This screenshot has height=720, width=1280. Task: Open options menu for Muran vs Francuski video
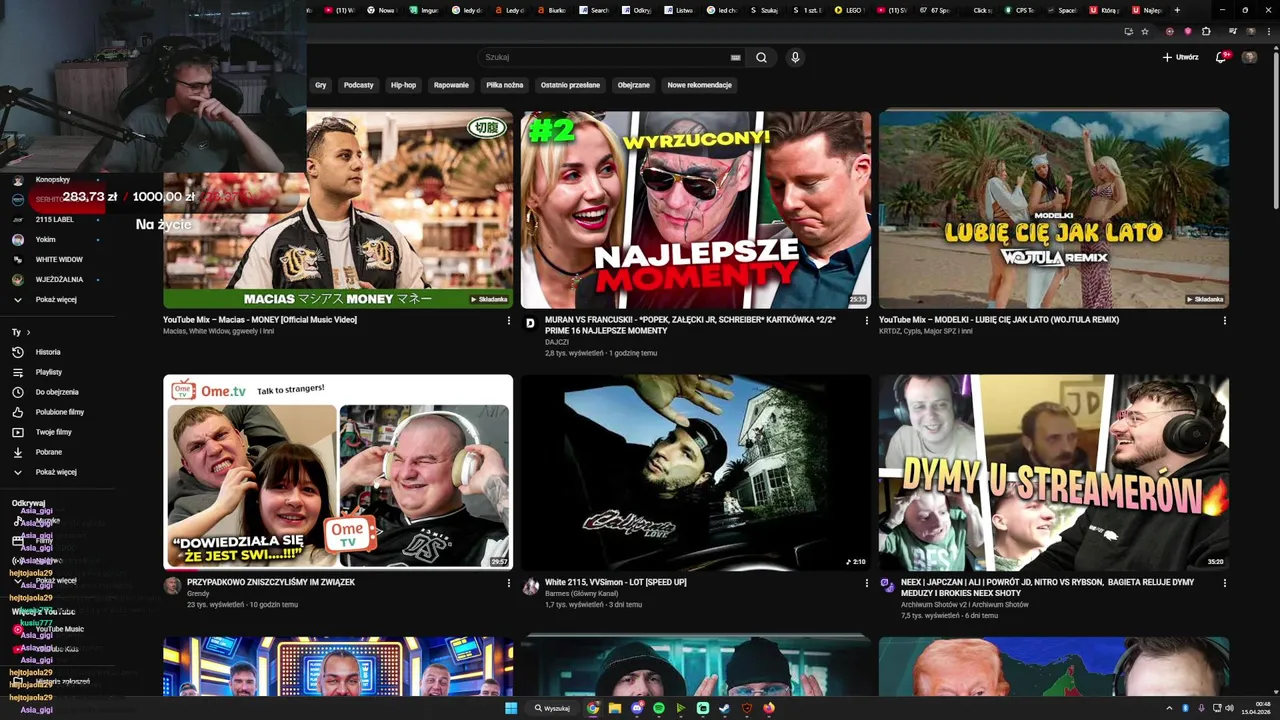pos(866,321)
